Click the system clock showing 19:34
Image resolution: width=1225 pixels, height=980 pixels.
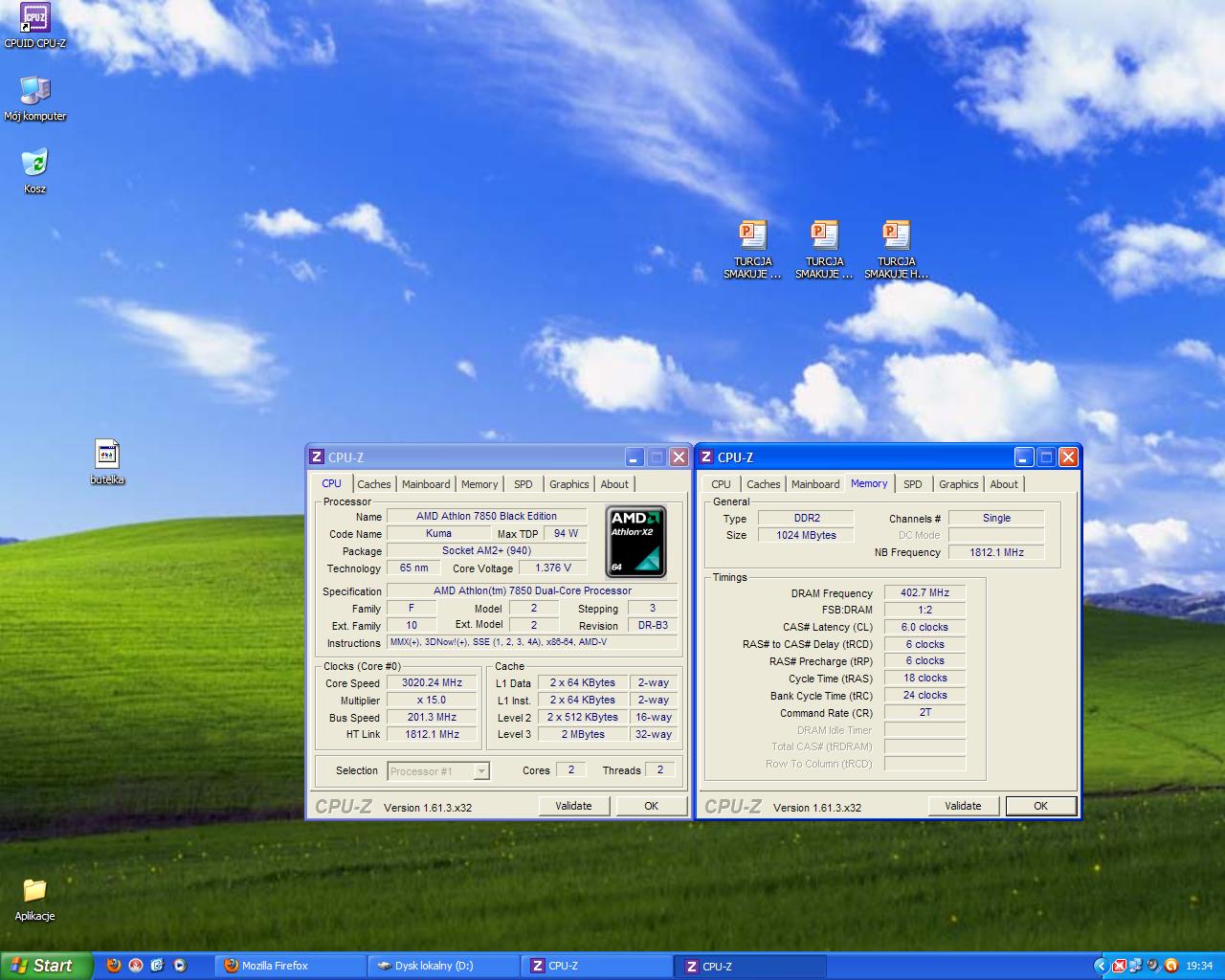(x=1199, y=966)
